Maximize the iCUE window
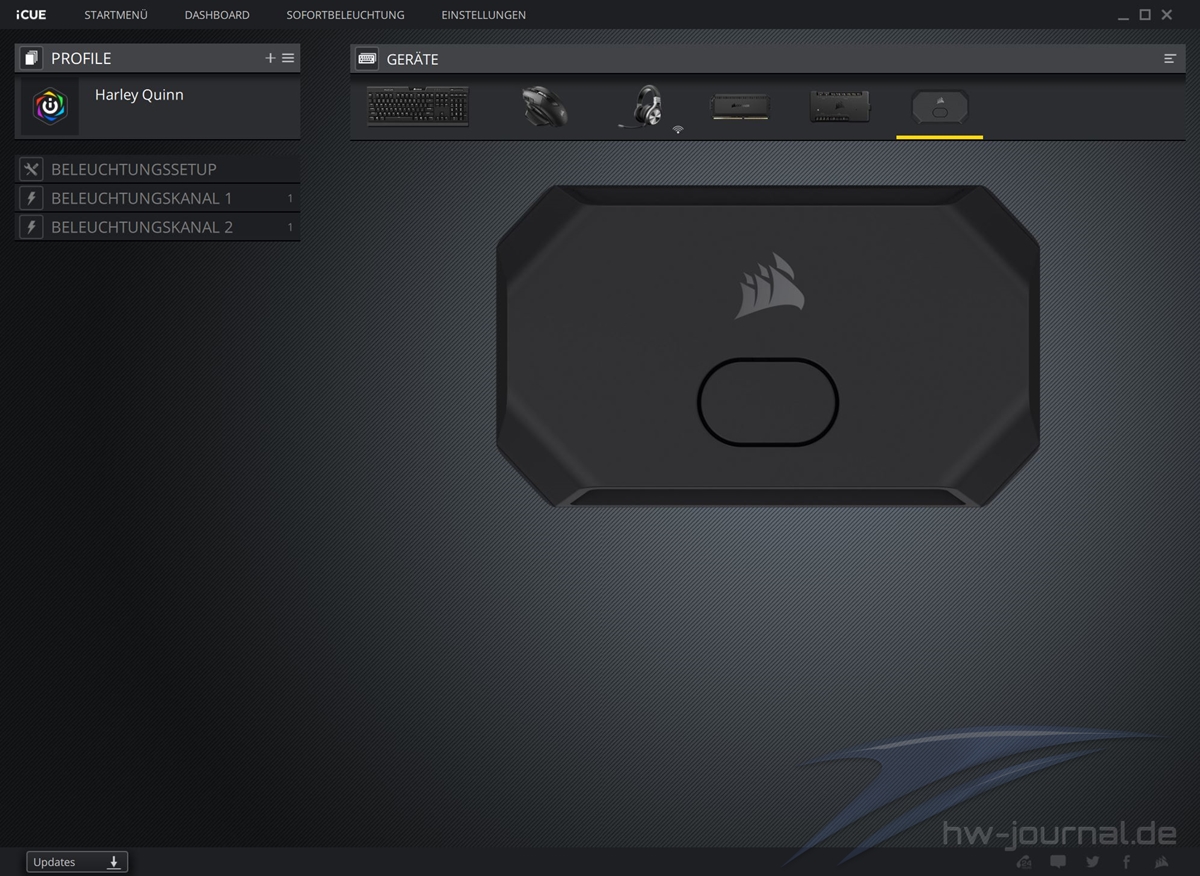The image size is (1200, 876). [1145, 15]
